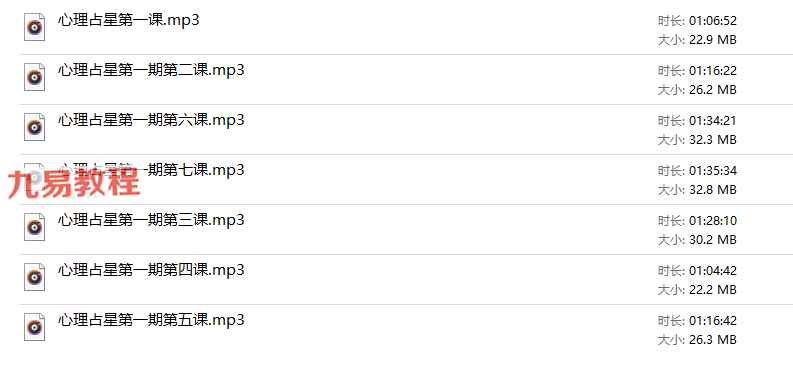The width and height of the screenshot is (793, 365).
Task: Click the audio icon of 第一期第二课.mp3
Action: click(34, 77)
